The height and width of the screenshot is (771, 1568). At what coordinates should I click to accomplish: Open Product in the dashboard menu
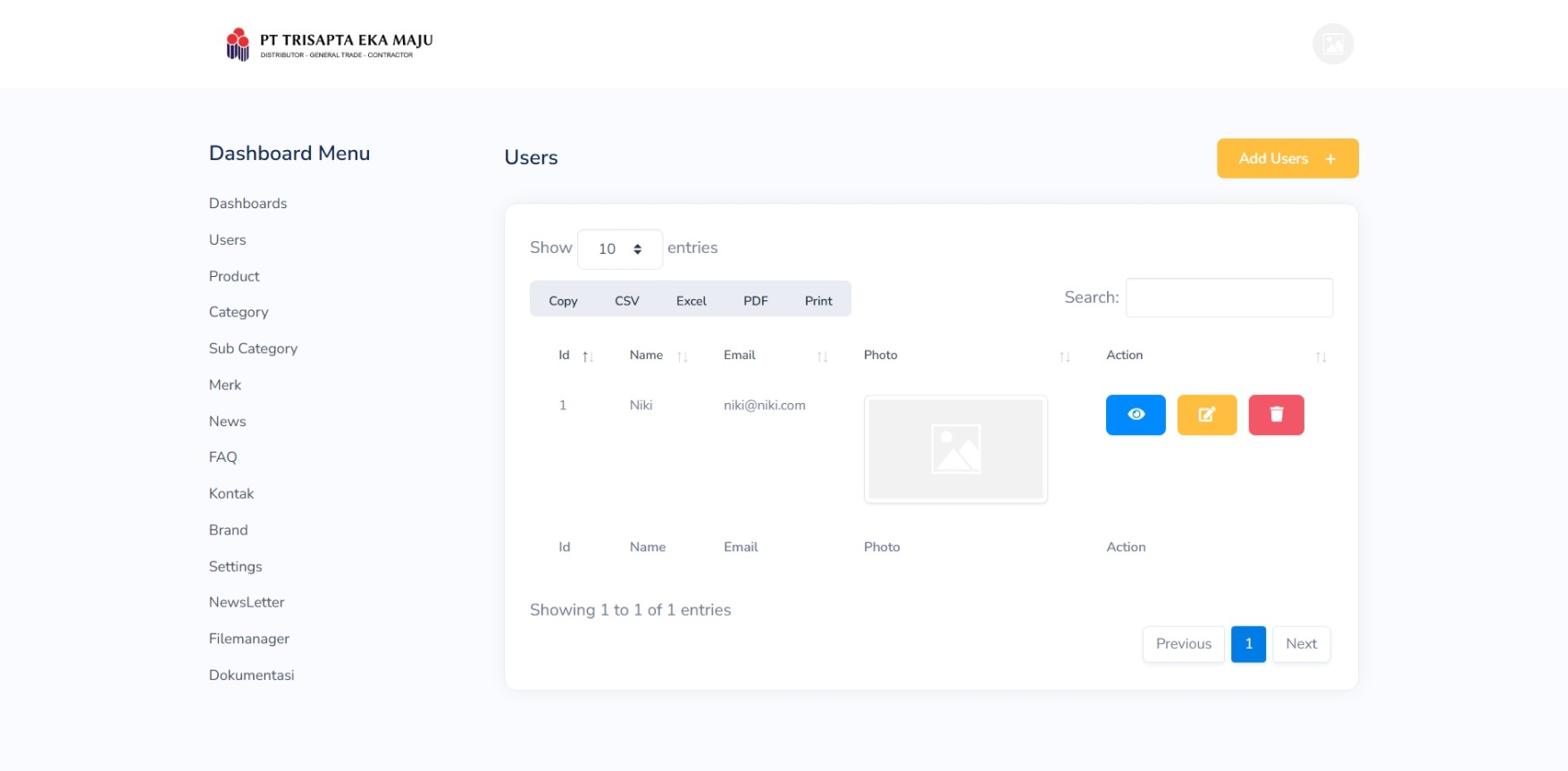pyautogui.click(x=234, y=276)
